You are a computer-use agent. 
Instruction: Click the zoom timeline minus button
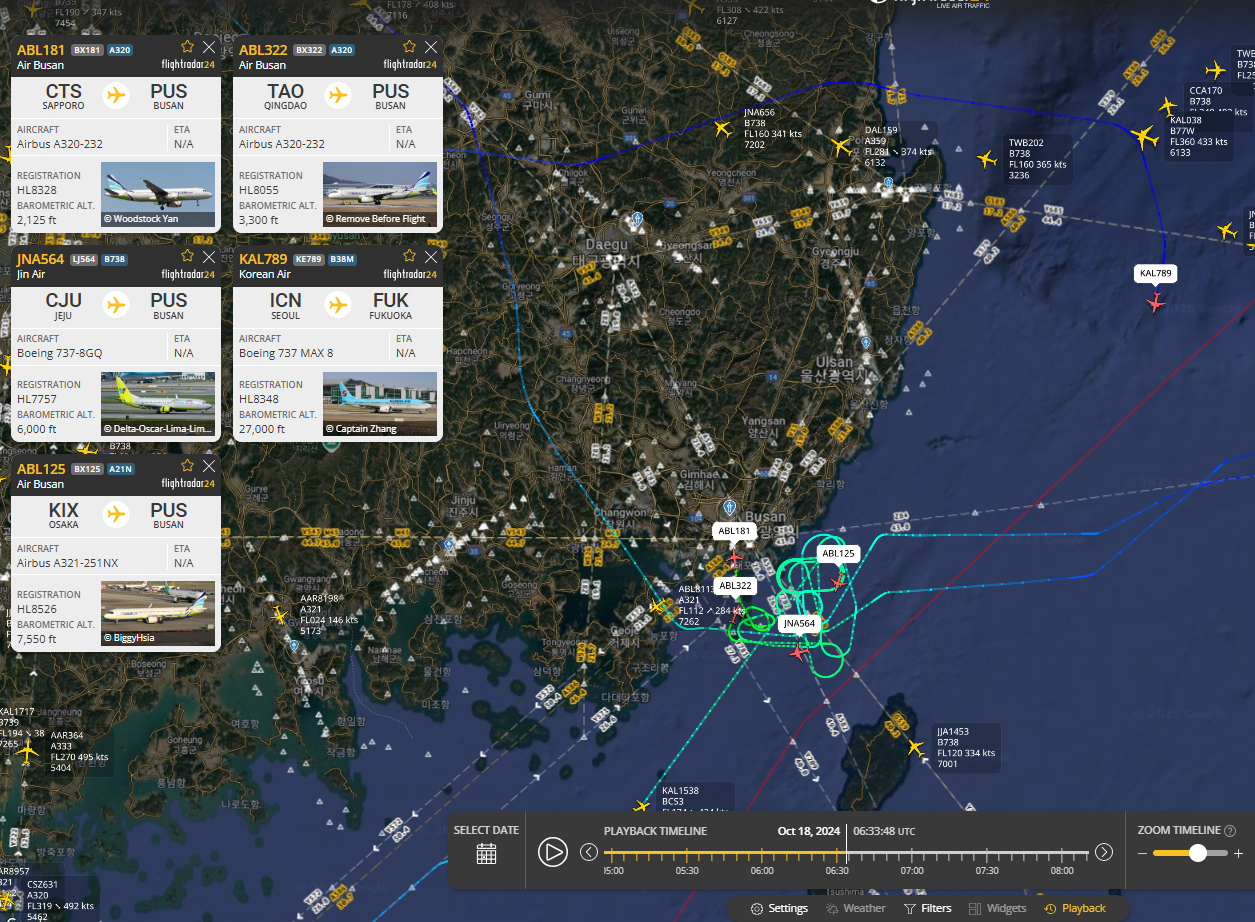click(1142, 853)
